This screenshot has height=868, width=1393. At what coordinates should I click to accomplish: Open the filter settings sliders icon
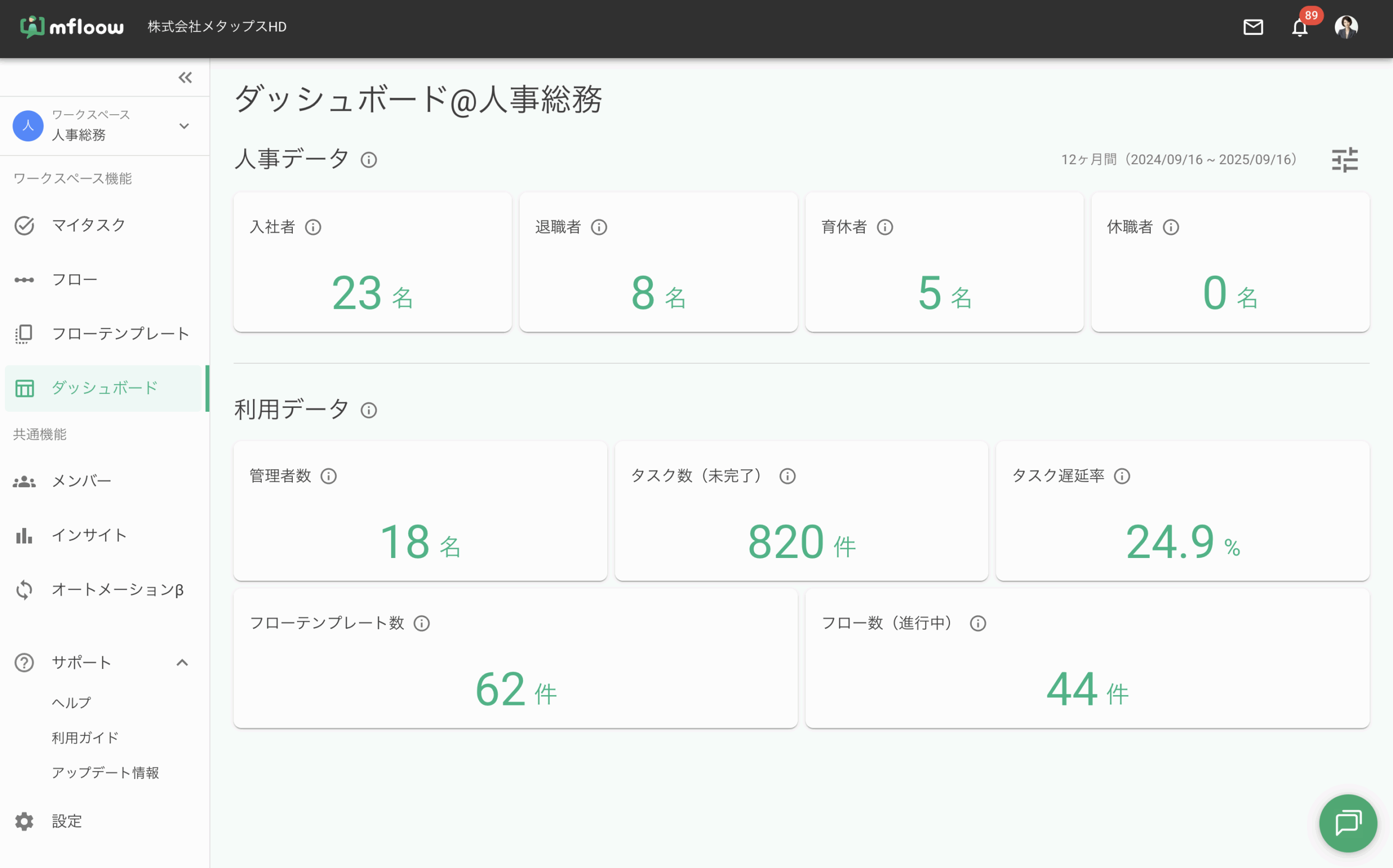[1345, 159]
